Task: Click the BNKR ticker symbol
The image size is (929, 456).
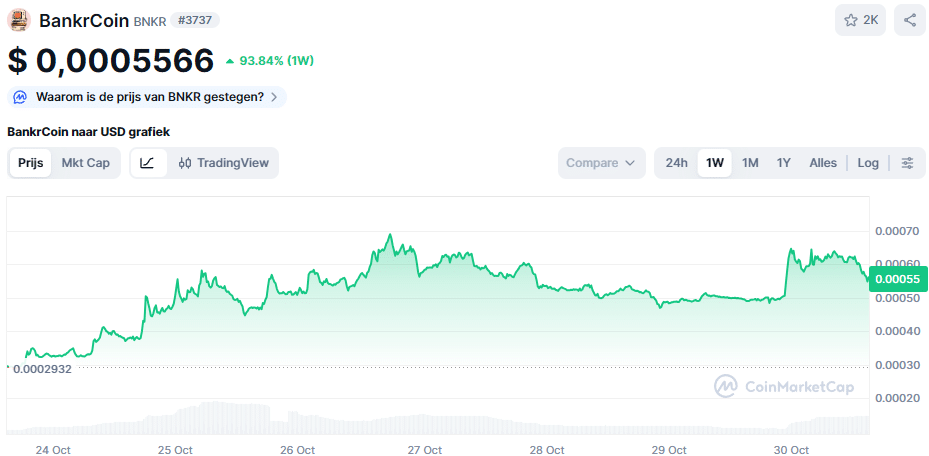Action: click(150, 21)
